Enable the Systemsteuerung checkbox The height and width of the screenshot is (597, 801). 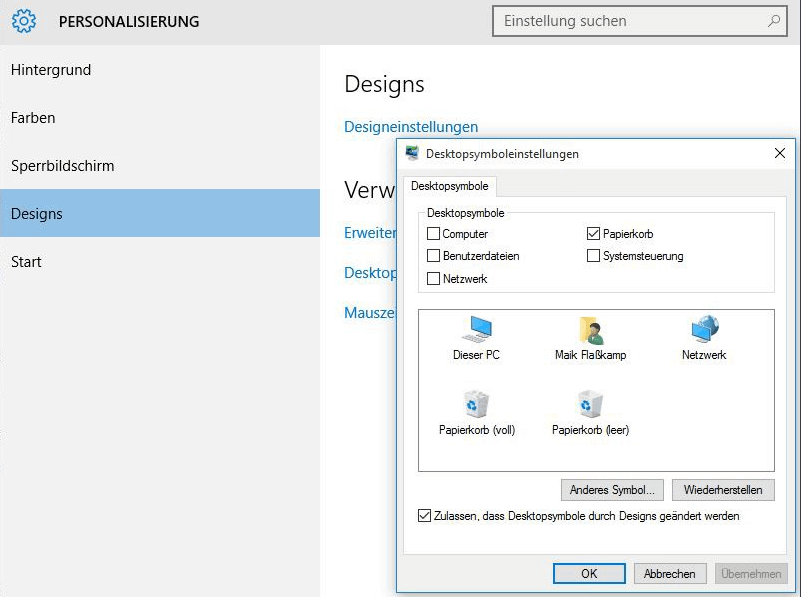coord(593,256)
